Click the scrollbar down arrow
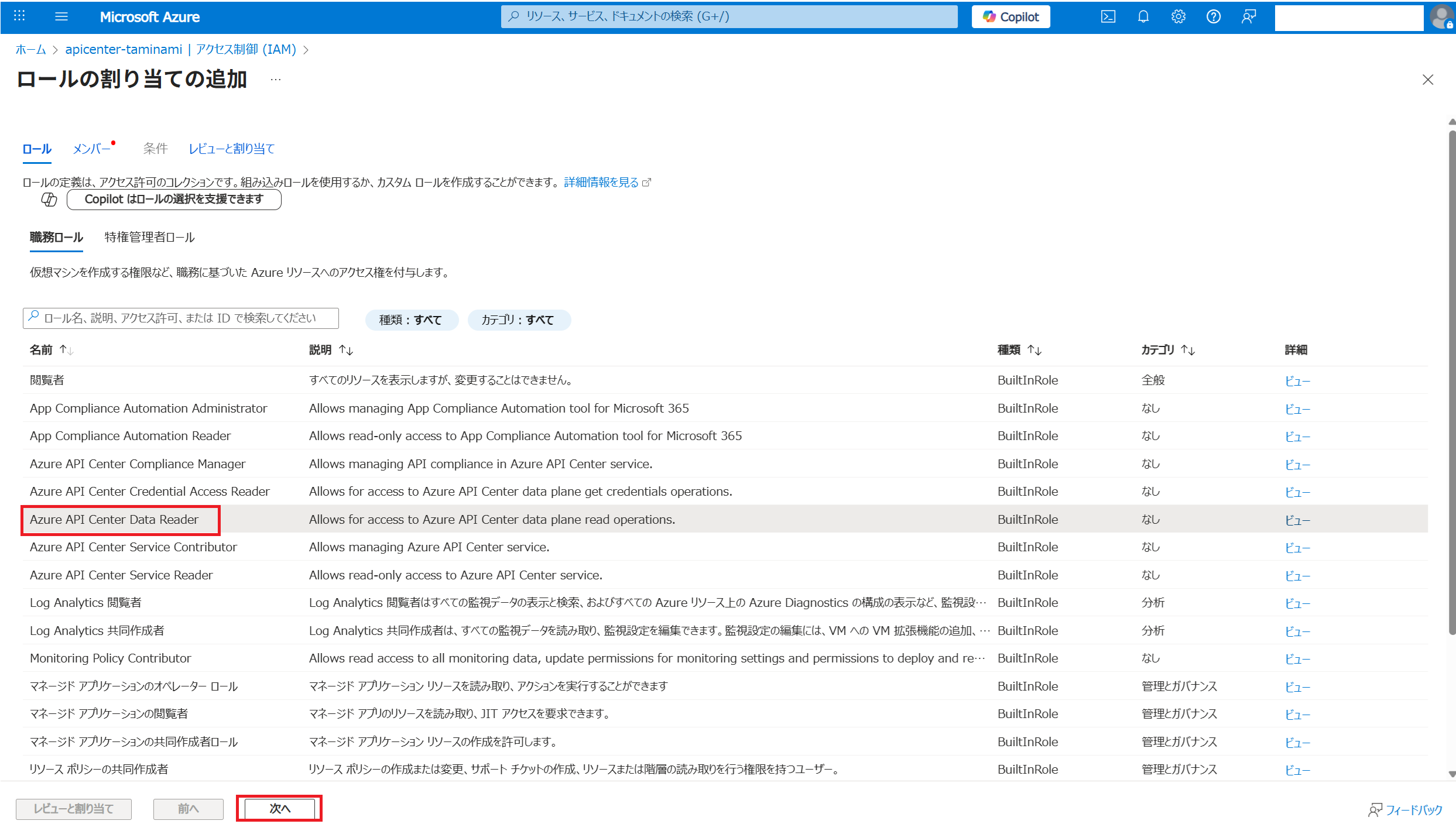This screenshot has width=1456, height=824. click(1451, 774)
